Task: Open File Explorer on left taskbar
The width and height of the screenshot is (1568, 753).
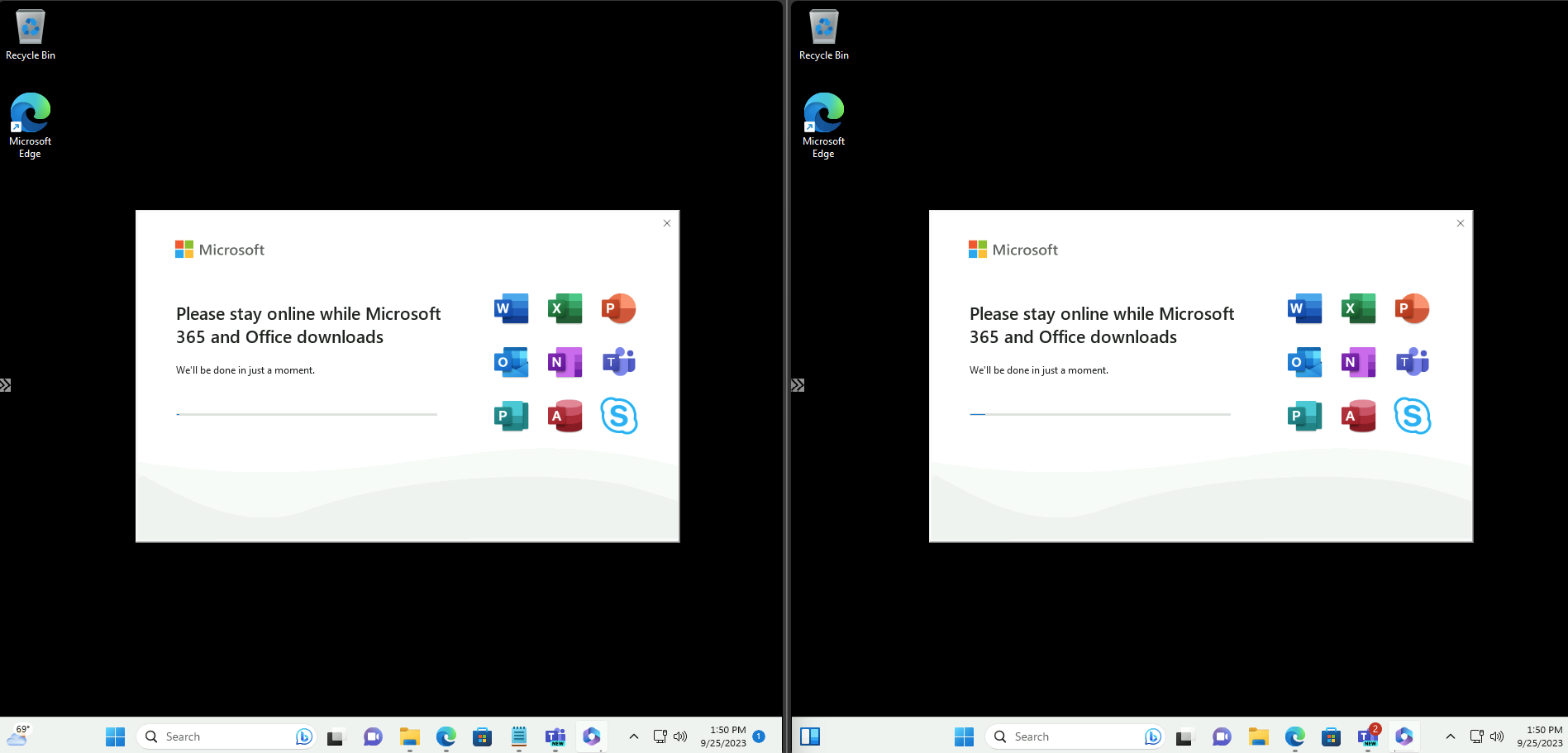Action: 409,736
